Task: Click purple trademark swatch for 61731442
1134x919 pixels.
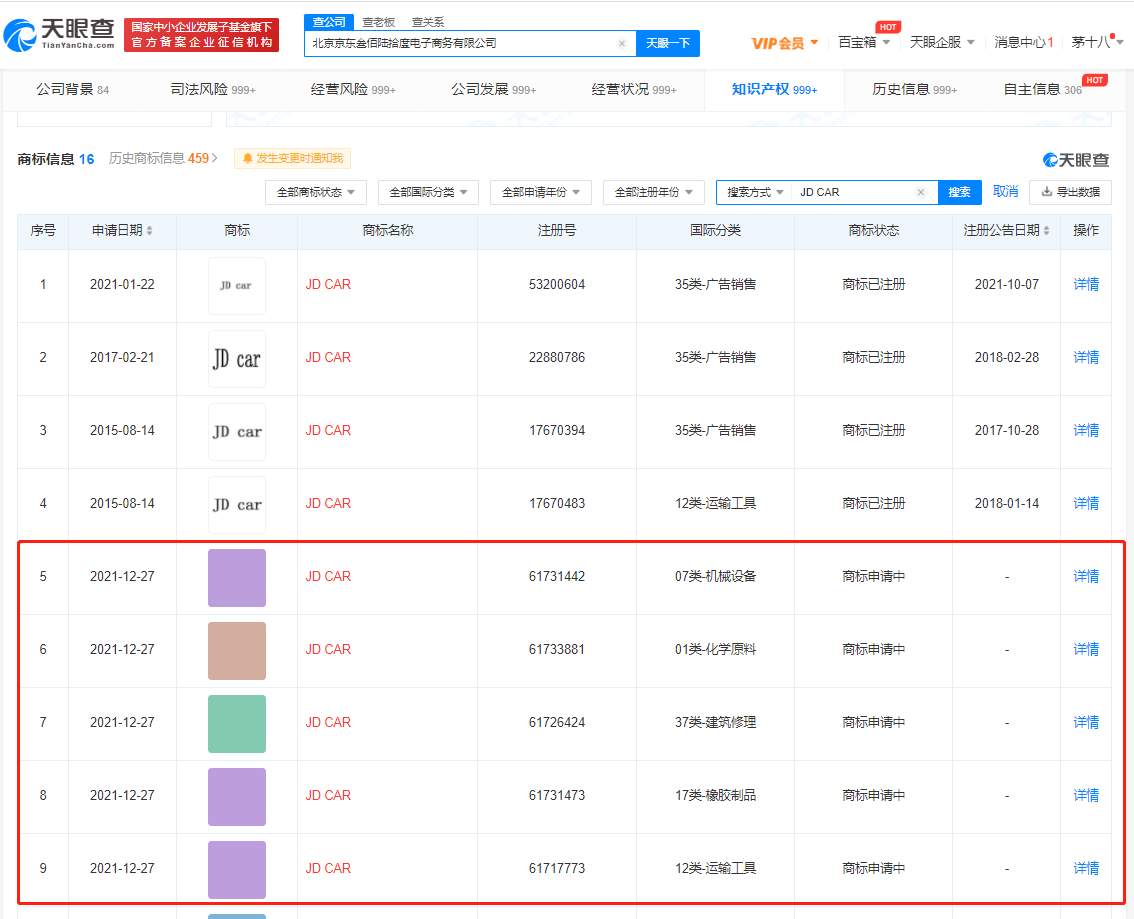Action: click(236, 578)
